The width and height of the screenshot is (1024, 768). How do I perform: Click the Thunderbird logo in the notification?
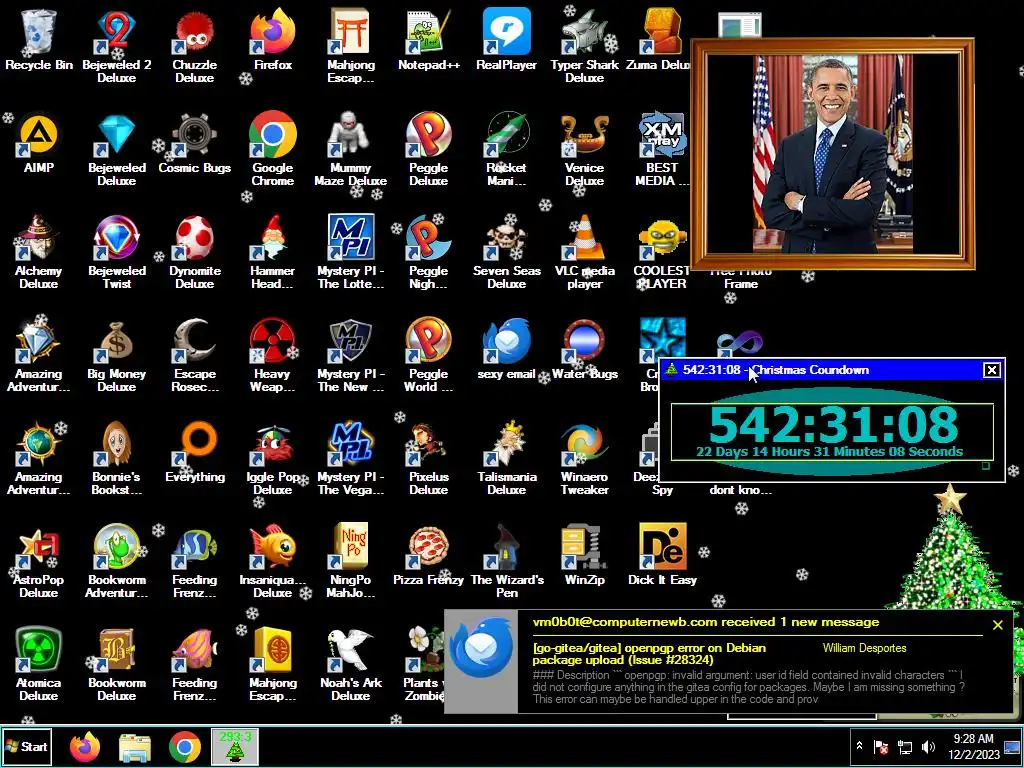coord(481,647)
